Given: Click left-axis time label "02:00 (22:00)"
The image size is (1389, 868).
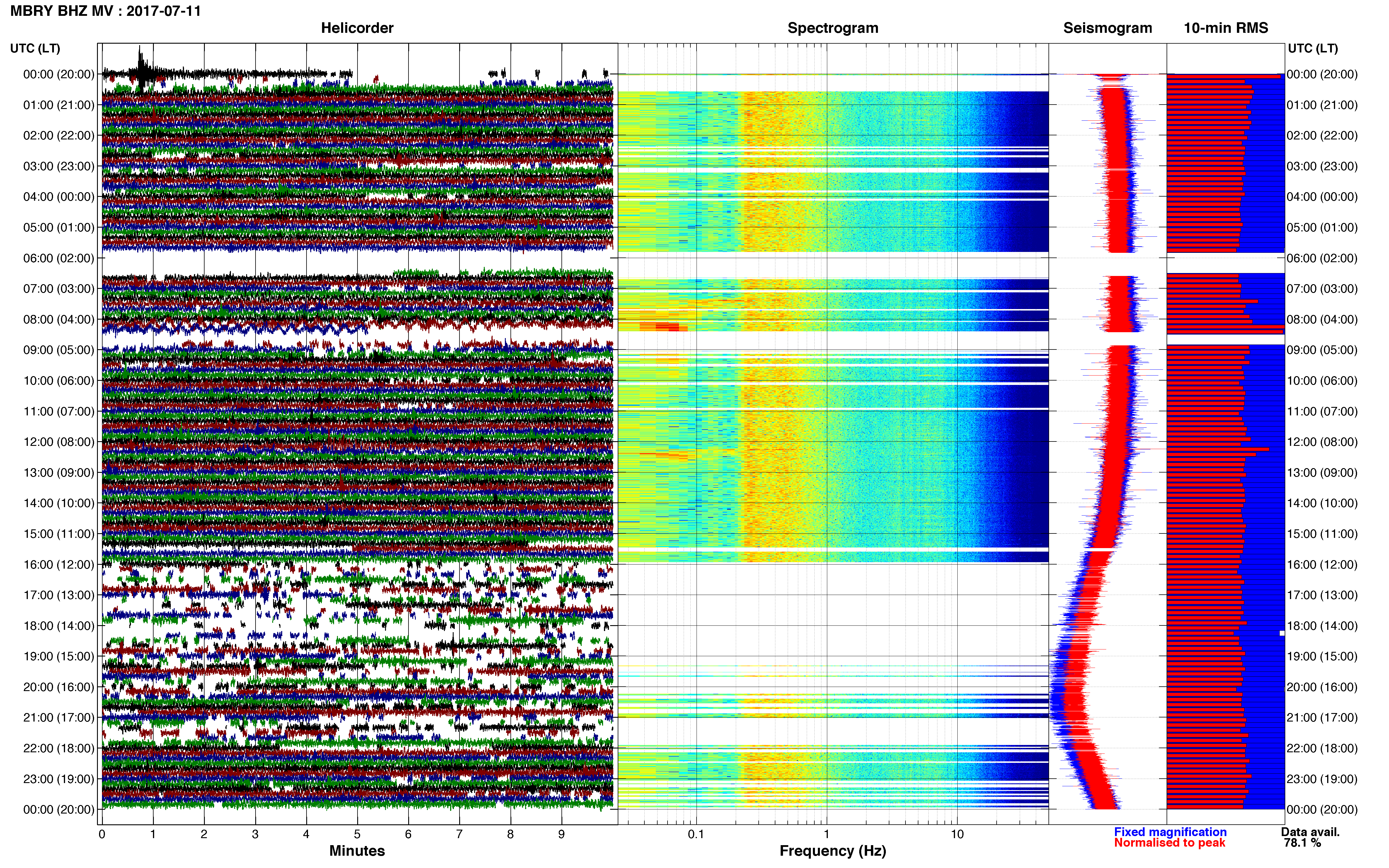Looking at the screenshot, I should pyautogui.click(x=59, y=135).
